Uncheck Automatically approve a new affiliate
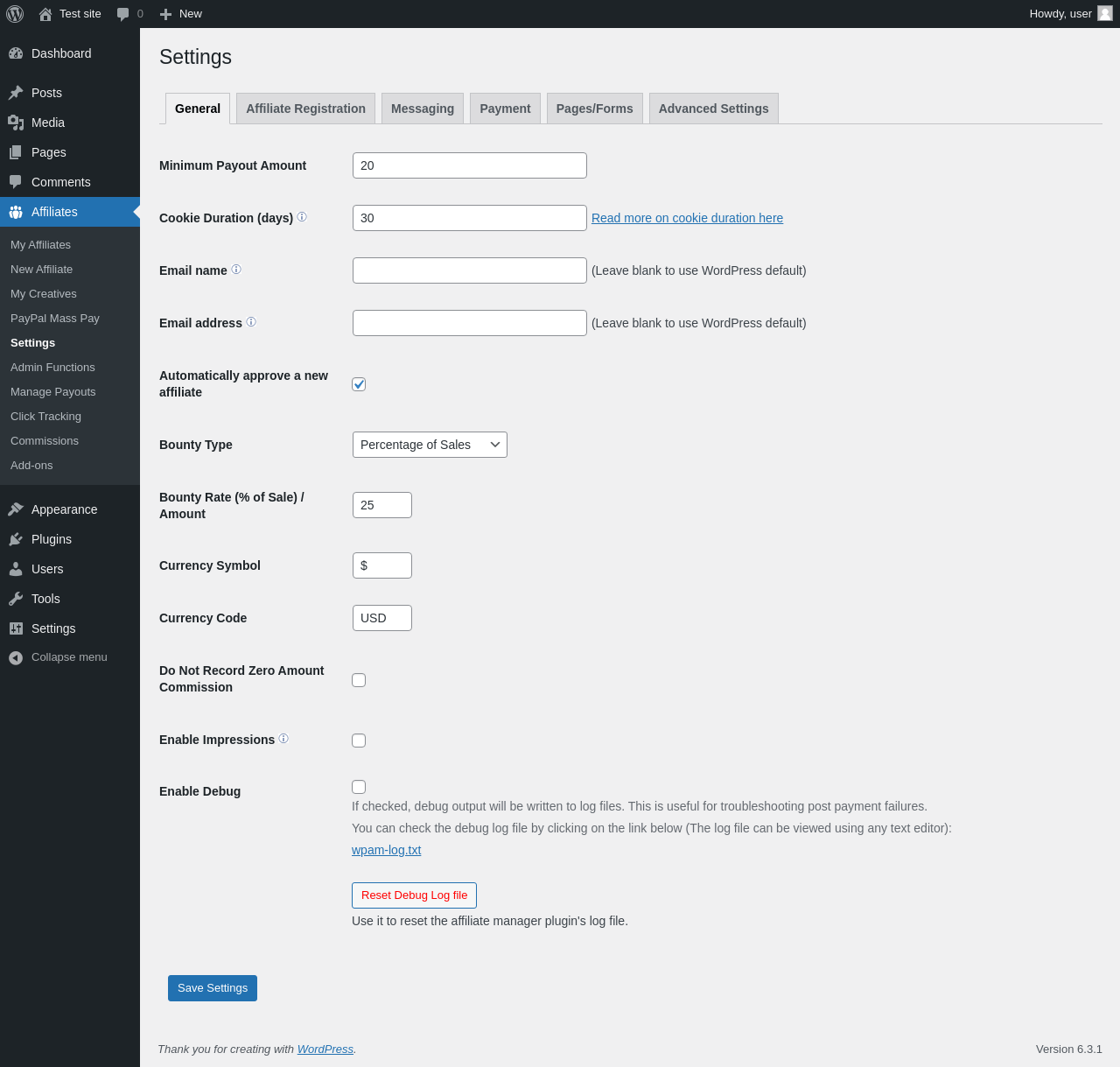 click(359, 384)
